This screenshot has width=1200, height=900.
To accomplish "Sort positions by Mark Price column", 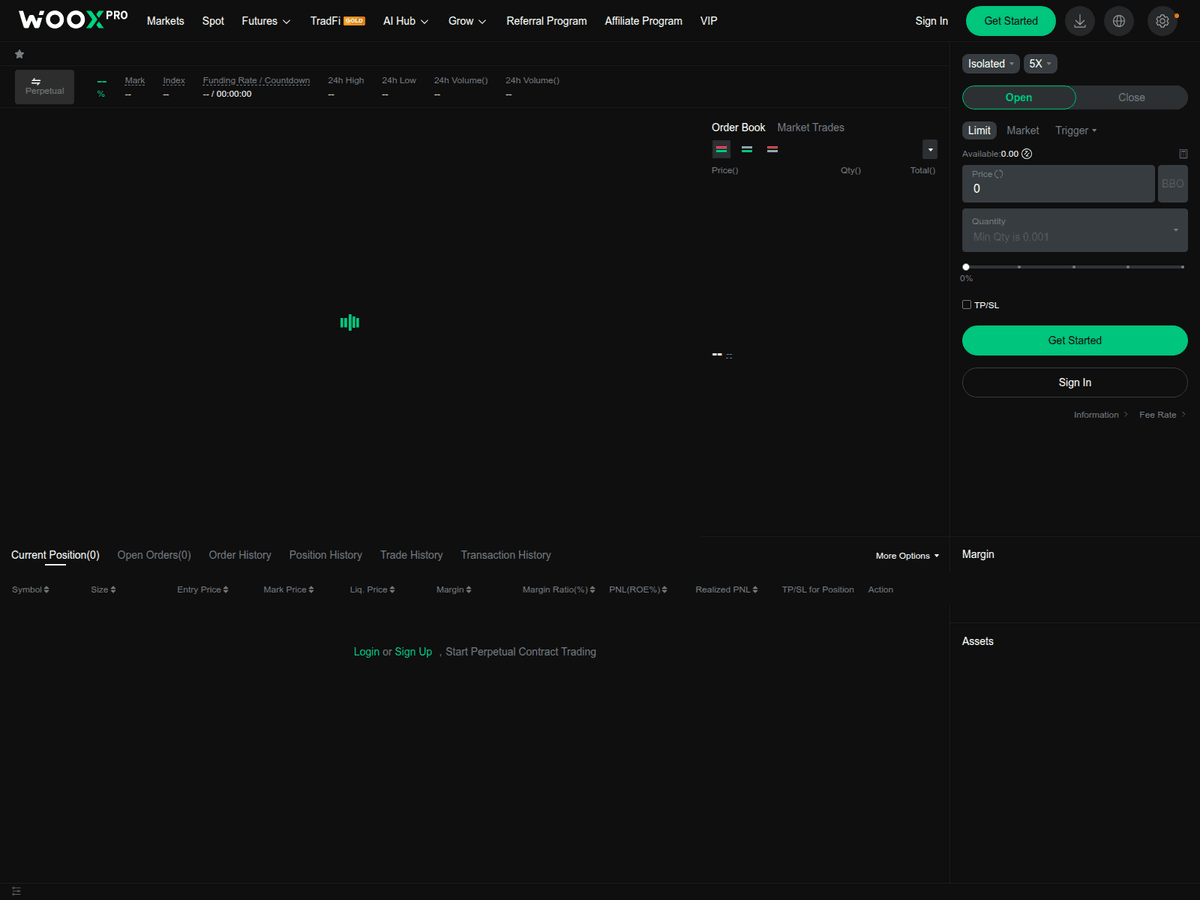I will 289,590.
